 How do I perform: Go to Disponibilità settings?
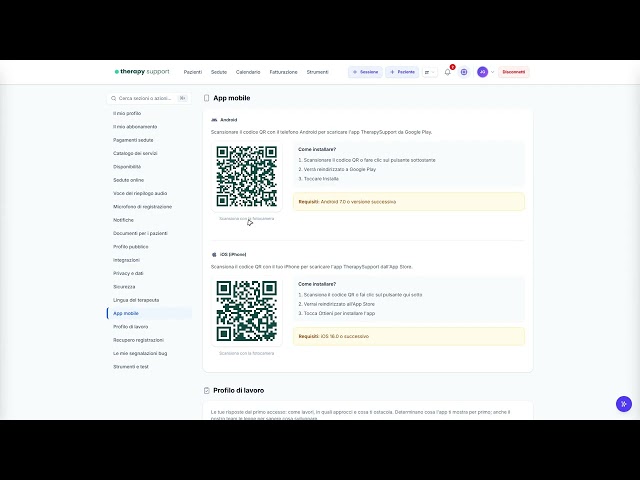tap(127, 167)
